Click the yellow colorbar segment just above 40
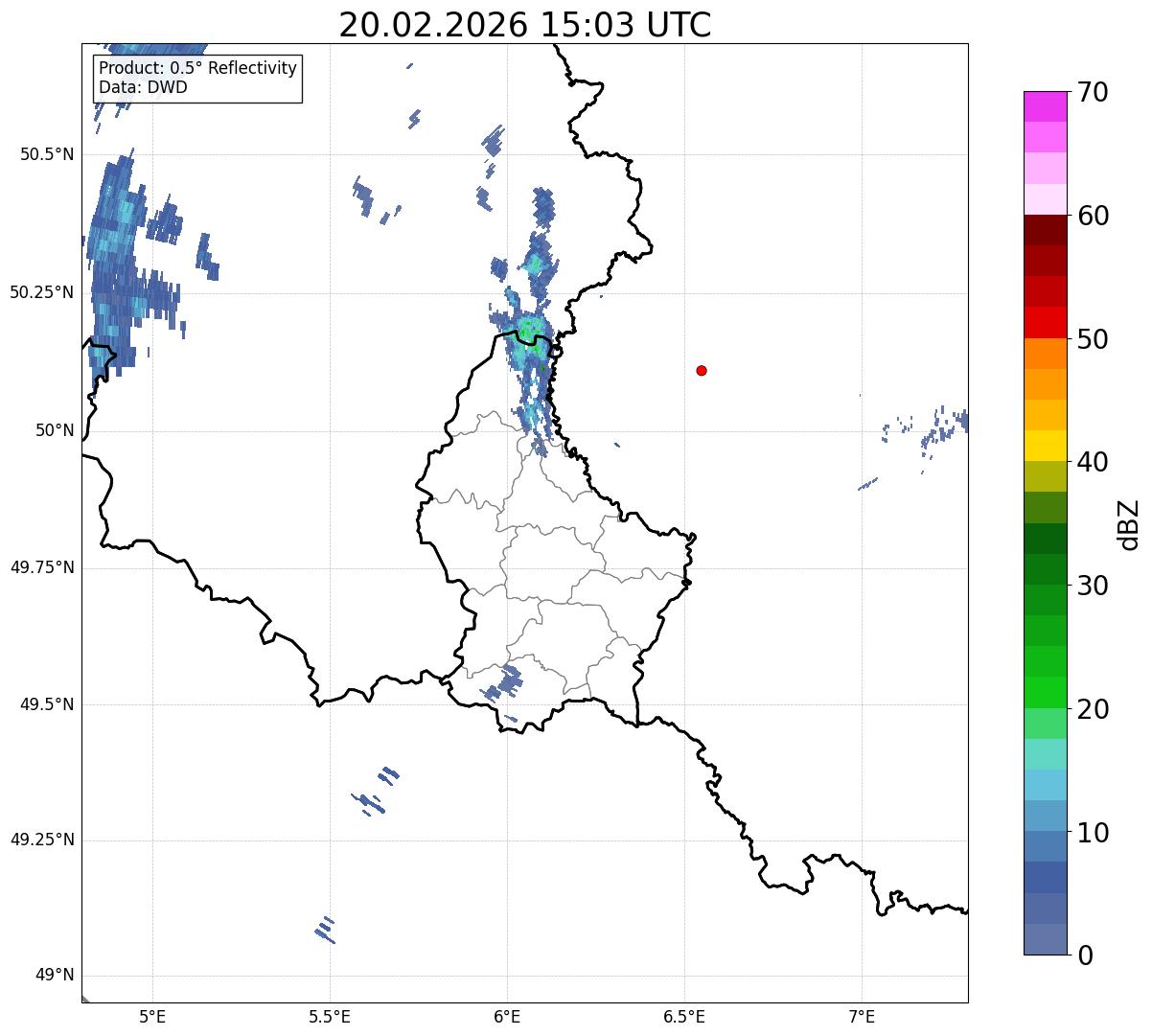Viewport: 1152px width, 1036px height. 1046,446
